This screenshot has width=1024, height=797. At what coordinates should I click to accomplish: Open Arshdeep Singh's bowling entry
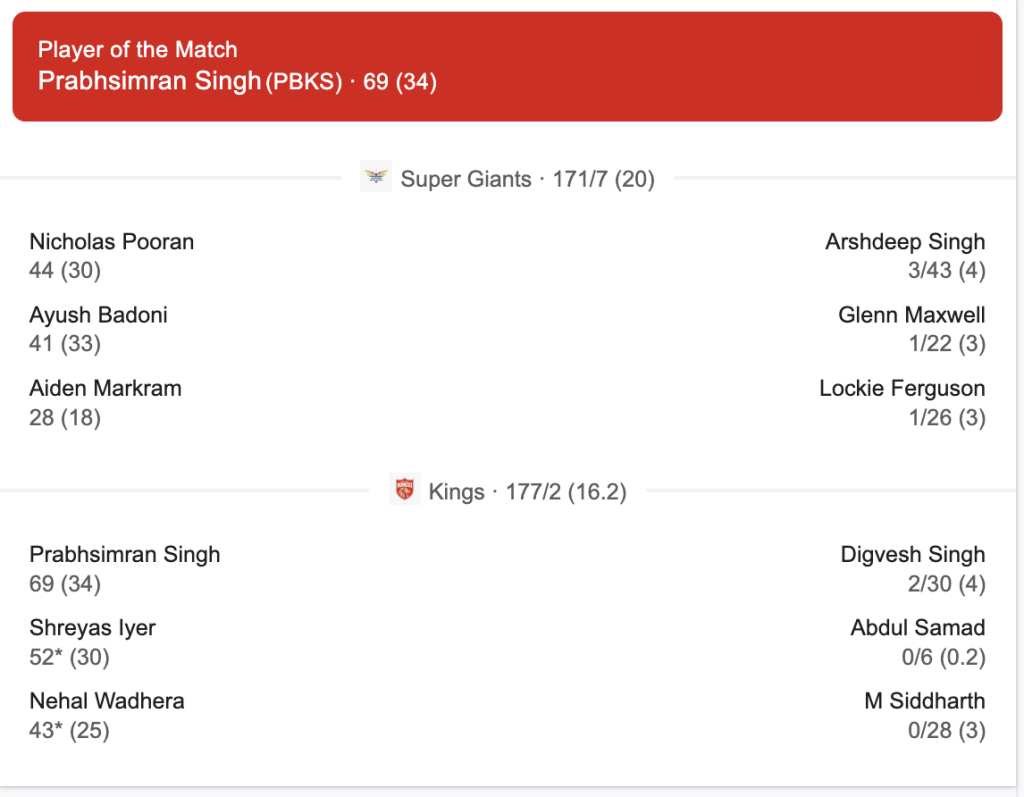(x=905, y=242)
